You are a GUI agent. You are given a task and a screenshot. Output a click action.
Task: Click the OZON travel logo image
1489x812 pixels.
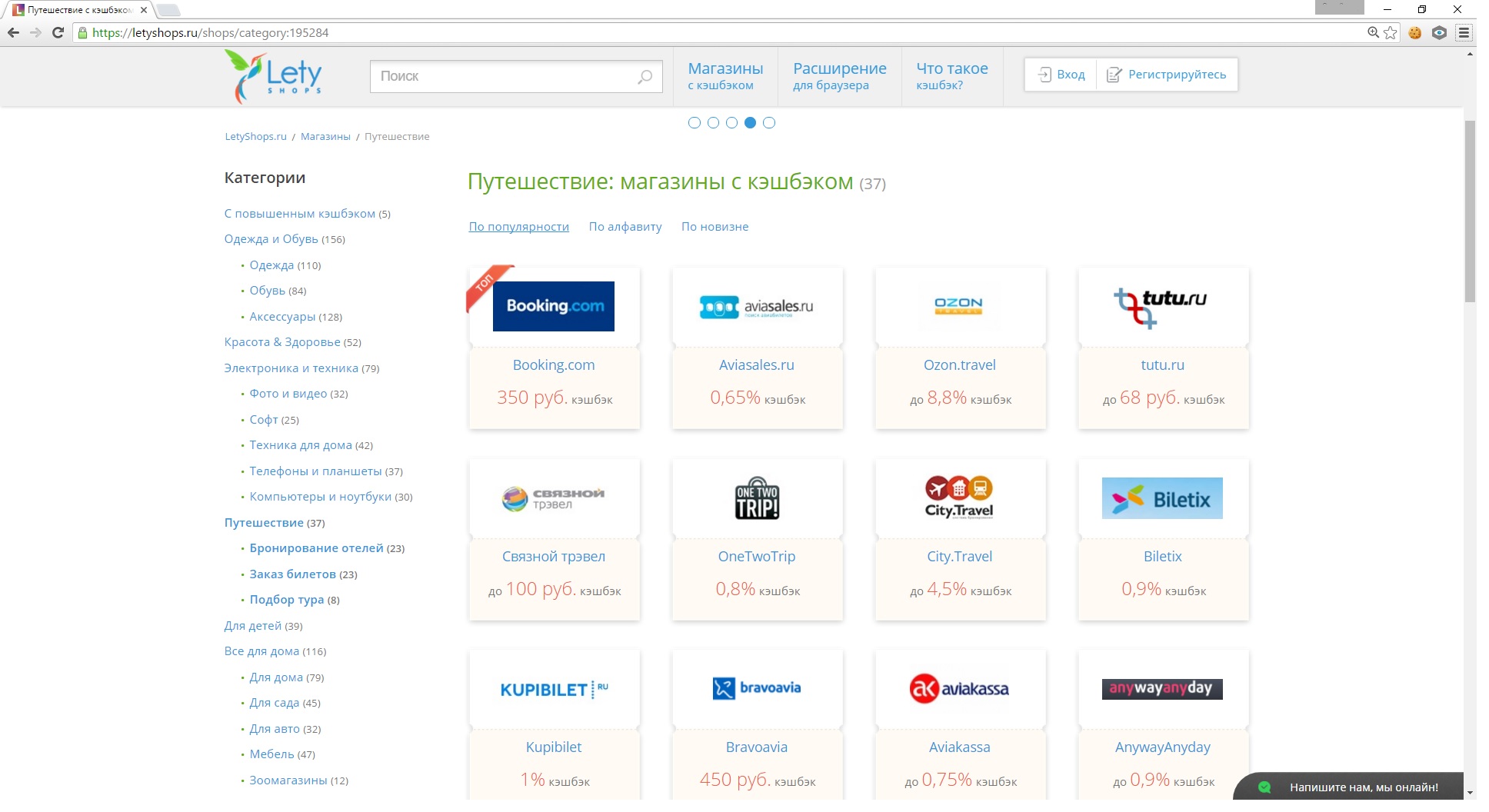tap(958, 306)
